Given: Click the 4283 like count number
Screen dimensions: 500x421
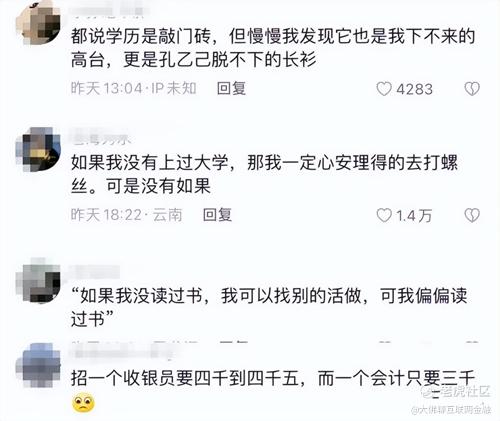Looking at the screenshot, I should (414, 89).
